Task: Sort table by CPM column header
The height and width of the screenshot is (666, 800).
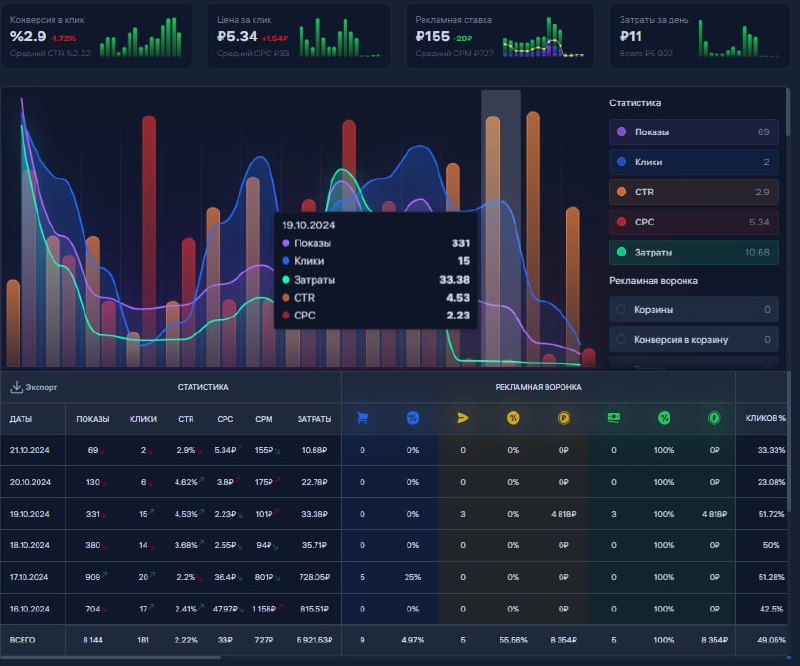Action: (x=264, y=419)
